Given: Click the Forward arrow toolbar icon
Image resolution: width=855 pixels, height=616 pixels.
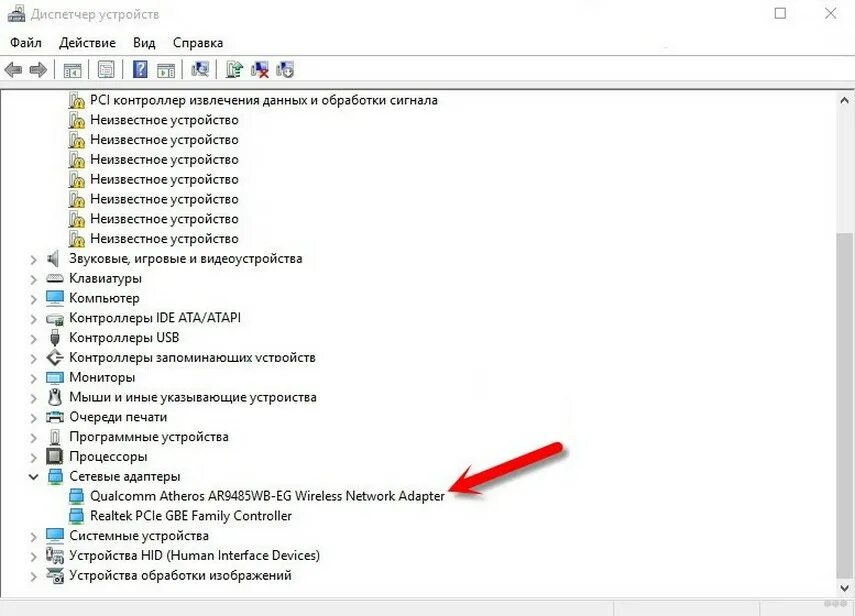Looking at the screenshot, I should tap(38, 70).
